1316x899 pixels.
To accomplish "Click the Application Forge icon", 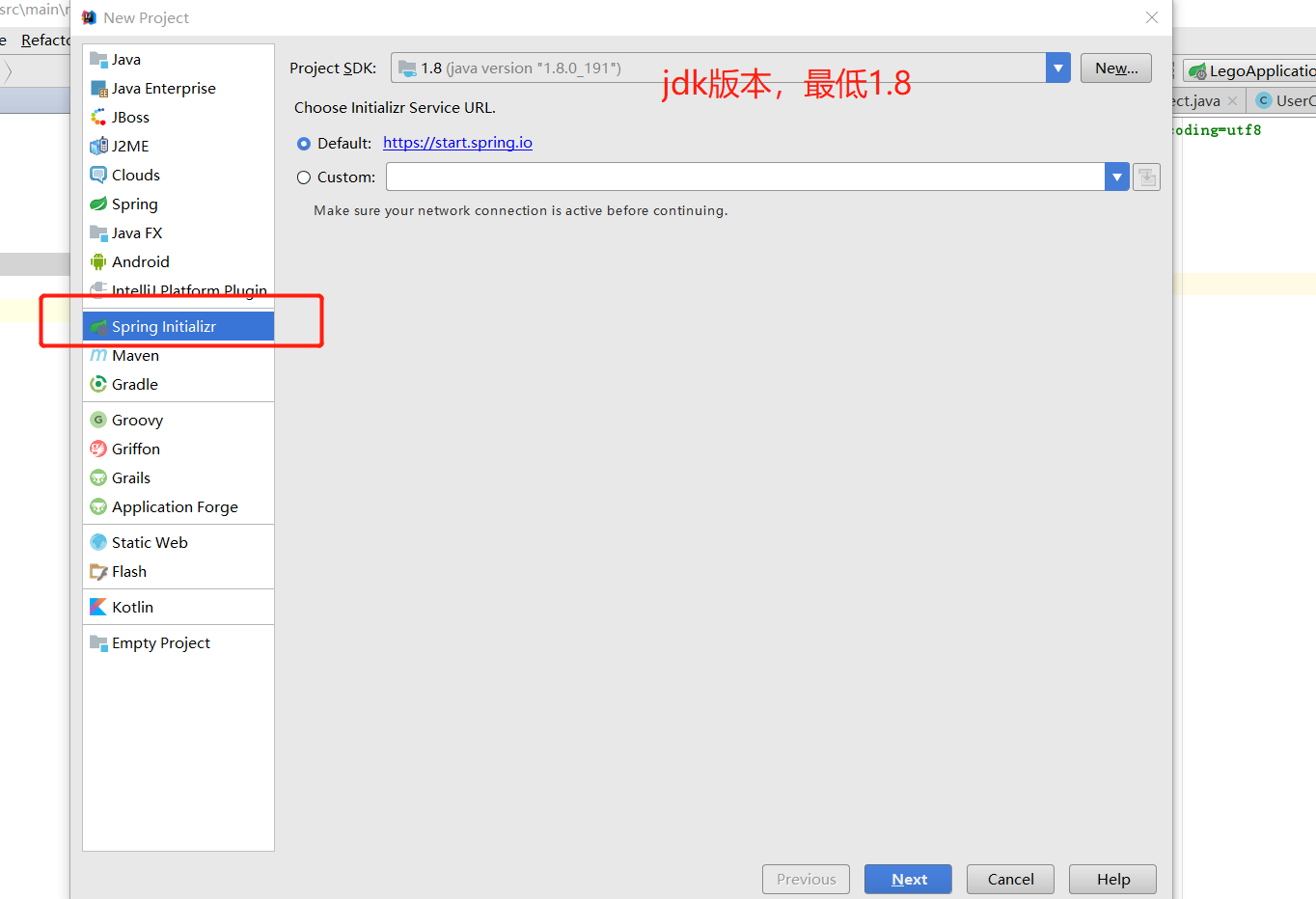I will pyautogui.click(x=98, y=507).
